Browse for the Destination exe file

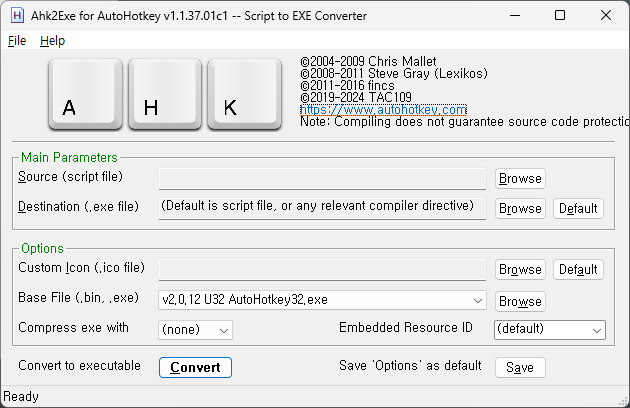[x=520, y=208]
